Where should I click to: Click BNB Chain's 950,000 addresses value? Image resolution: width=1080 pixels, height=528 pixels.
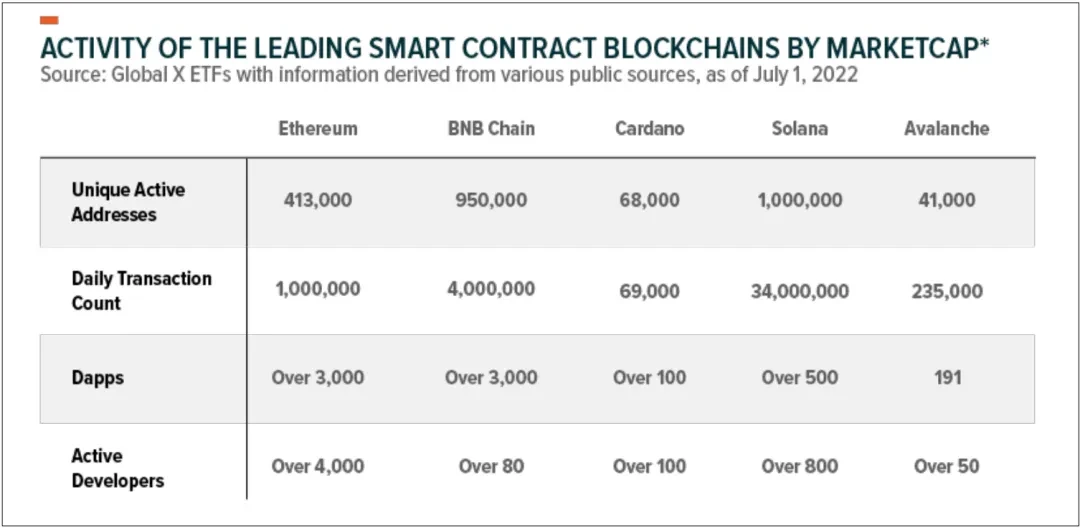pyautogui.click(x=491, y=200)
